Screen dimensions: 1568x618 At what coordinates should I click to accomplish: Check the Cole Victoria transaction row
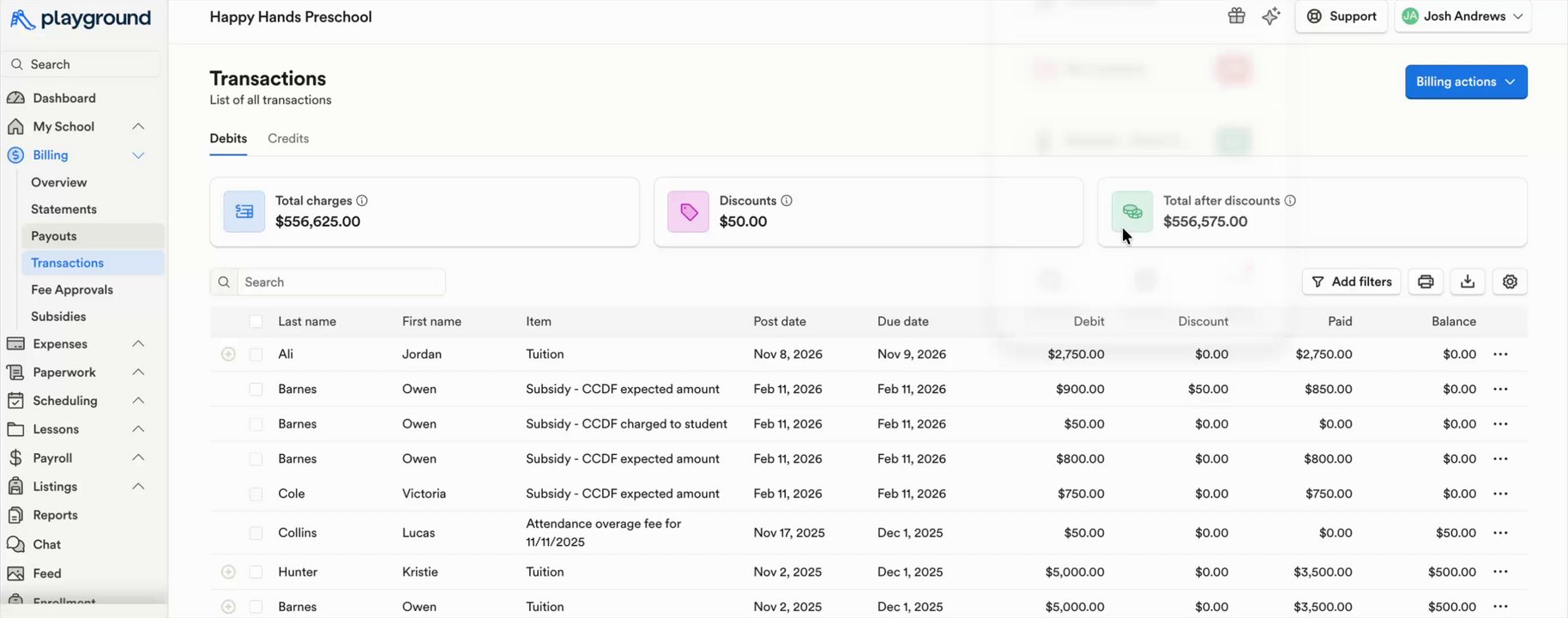(x=256, y=494)
